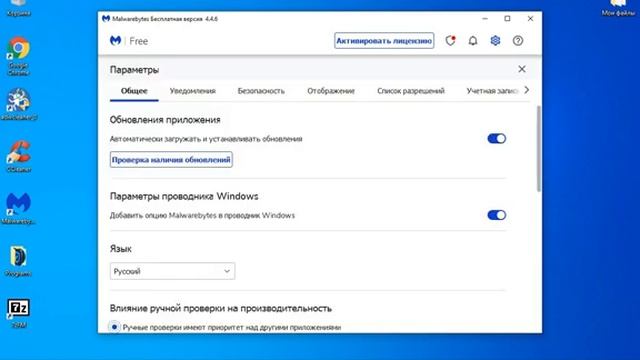The width and height of the screenshot is (640, 360).
Task: Click Проверка наличия обновлений button
Action: click(x=171, y=160)
